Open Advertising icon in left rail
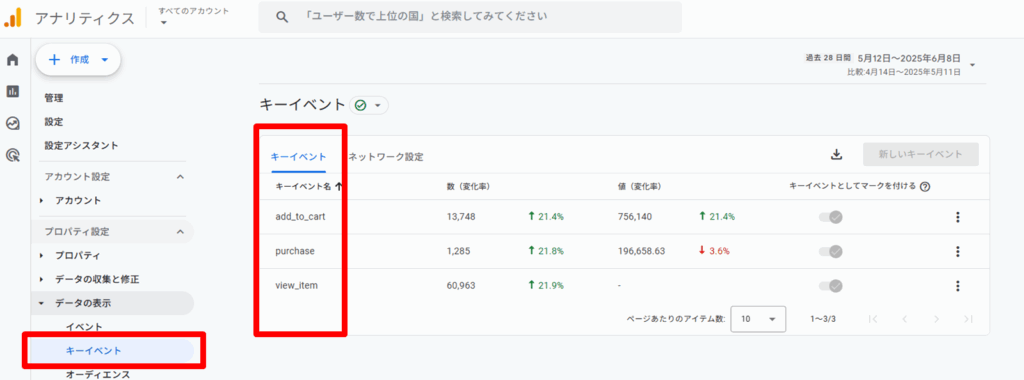The height and width of the screenshot is (380, 1024). (12, 155)
